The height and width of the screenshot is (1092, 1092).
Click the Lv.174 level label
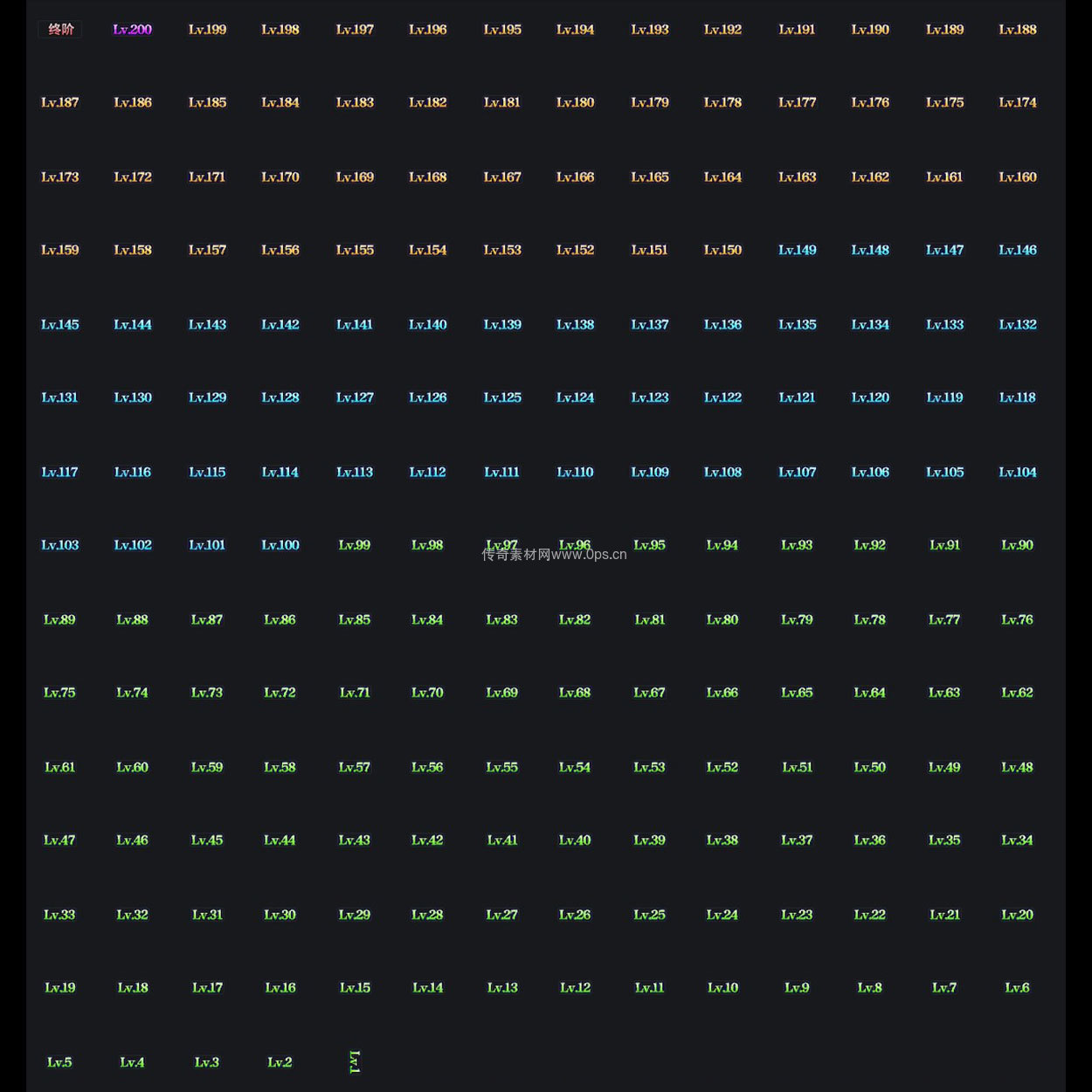pyautogui.click(x=1018, y=102)
